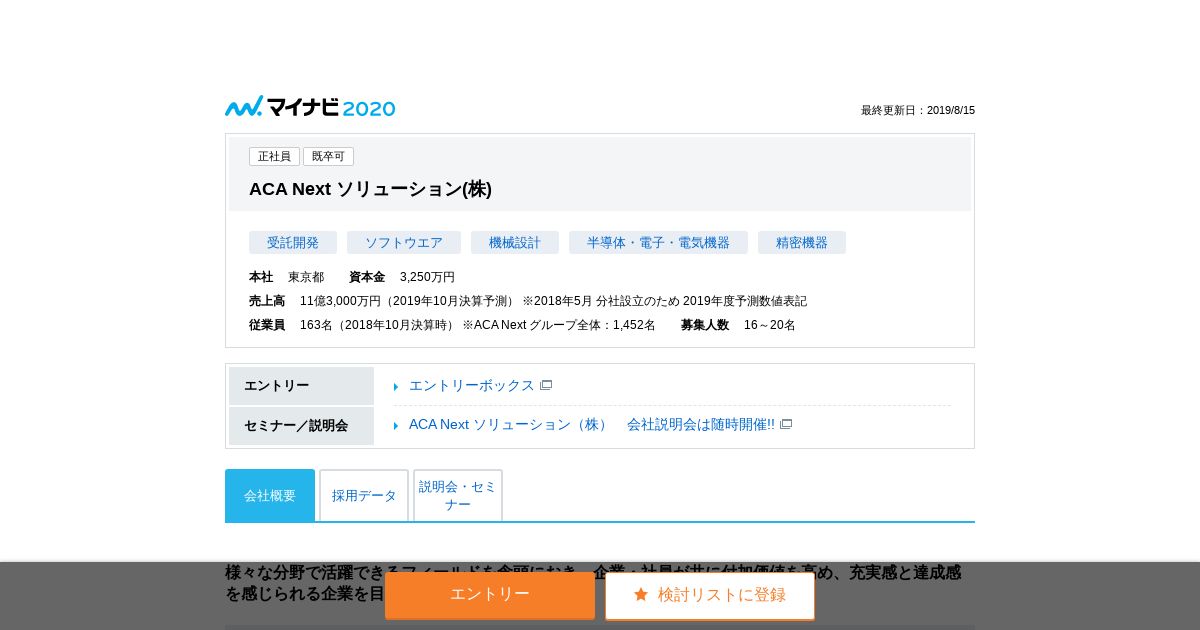Click the orange エントリー button
Screen dimensions: 1200x630
[490, 595]
